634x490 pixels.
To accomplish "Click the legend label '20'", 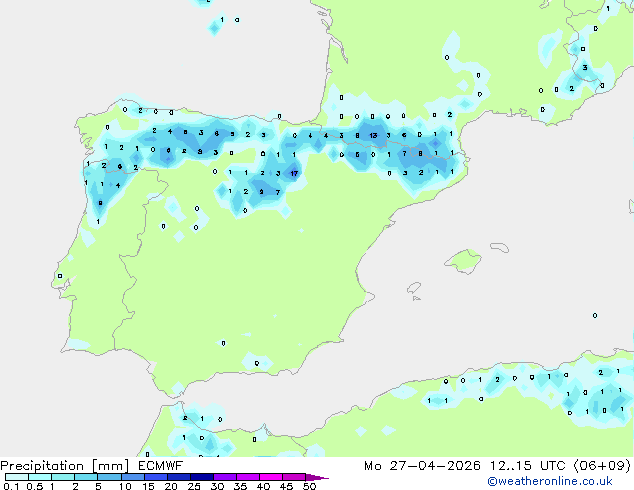I will [171, 486].
